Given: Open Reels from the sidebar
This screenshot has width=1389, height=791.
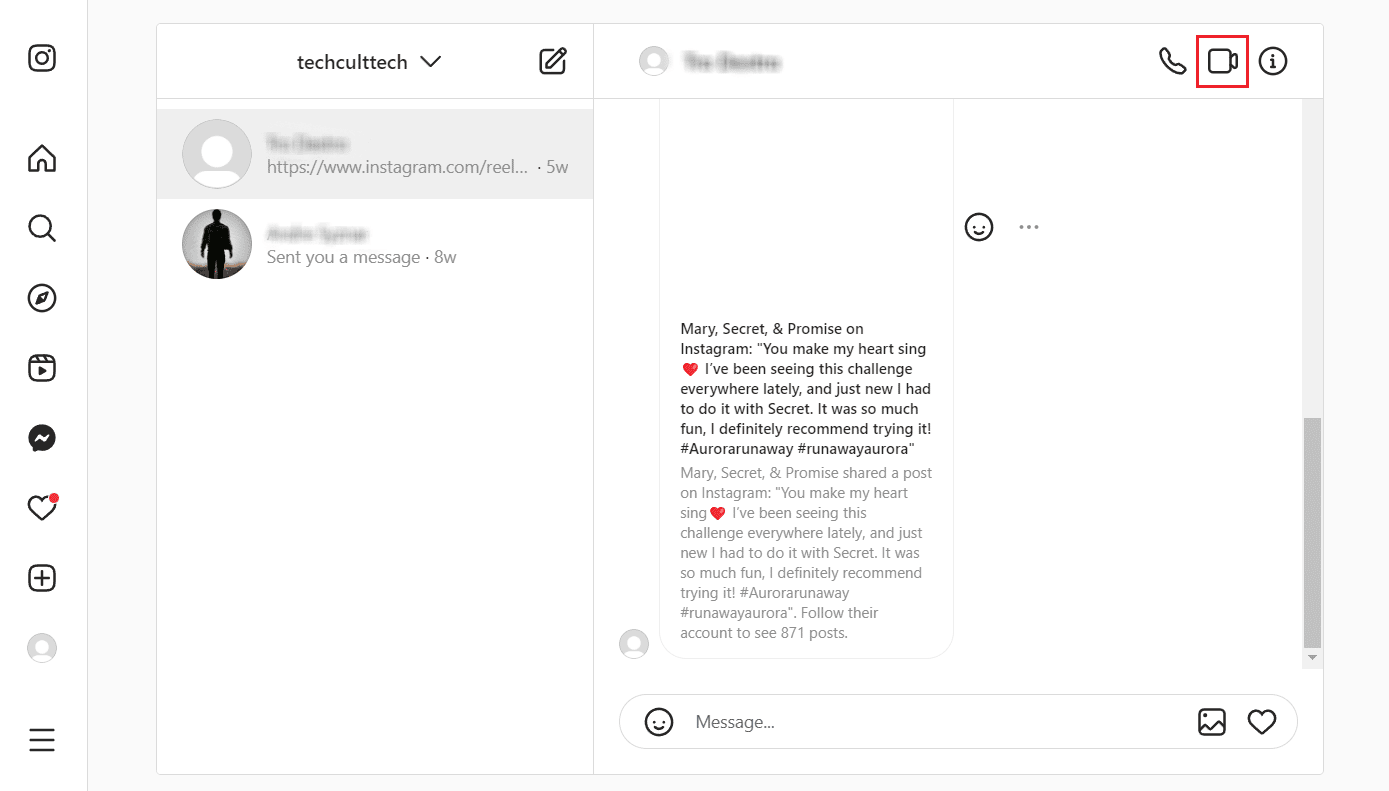Looking at the screenshot, I should click(x=42, y=368).
